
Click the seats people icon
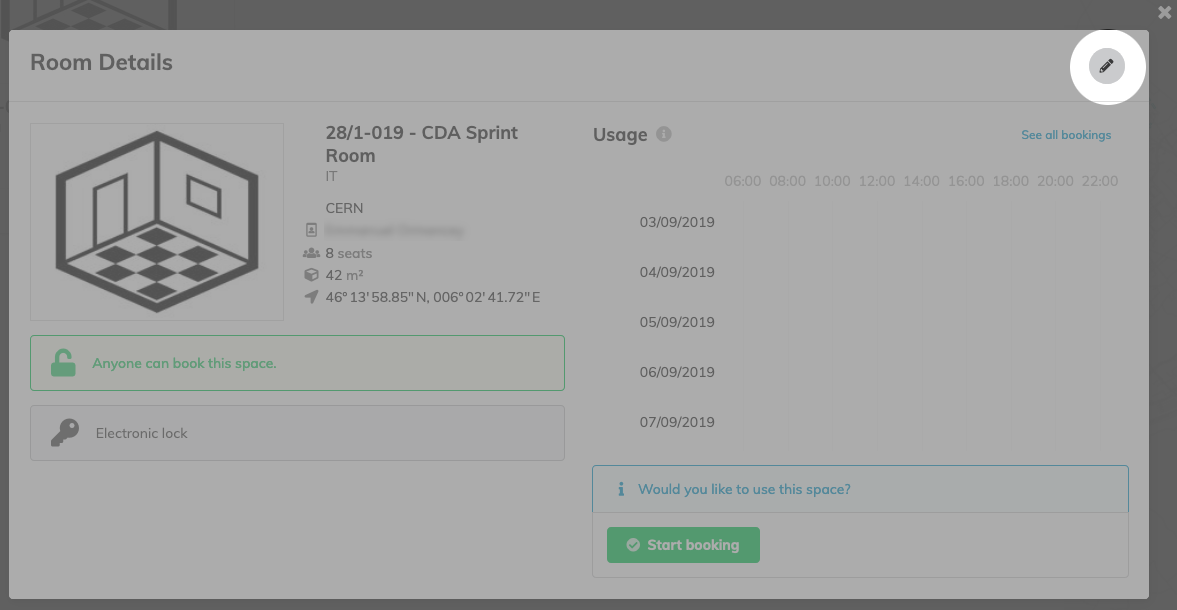click(x=312, y=253)
